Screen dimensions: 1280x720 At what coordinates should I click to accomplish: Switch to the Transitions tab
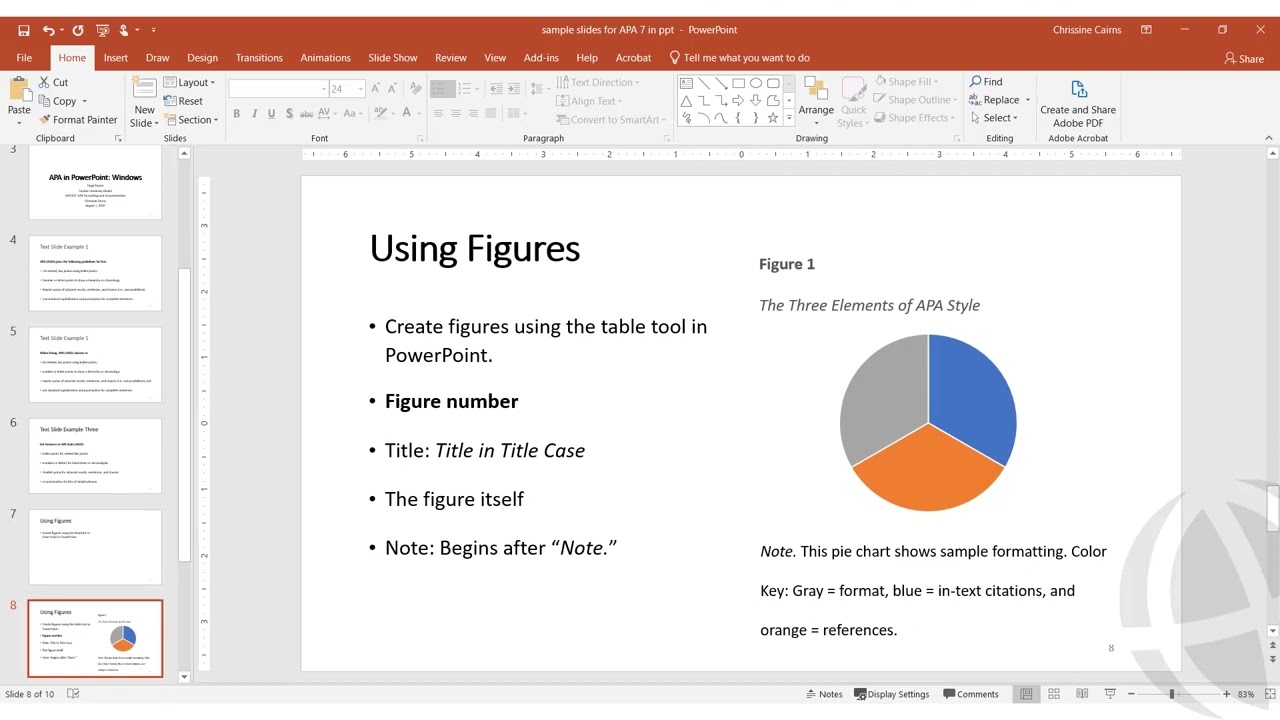coord(259,58)
